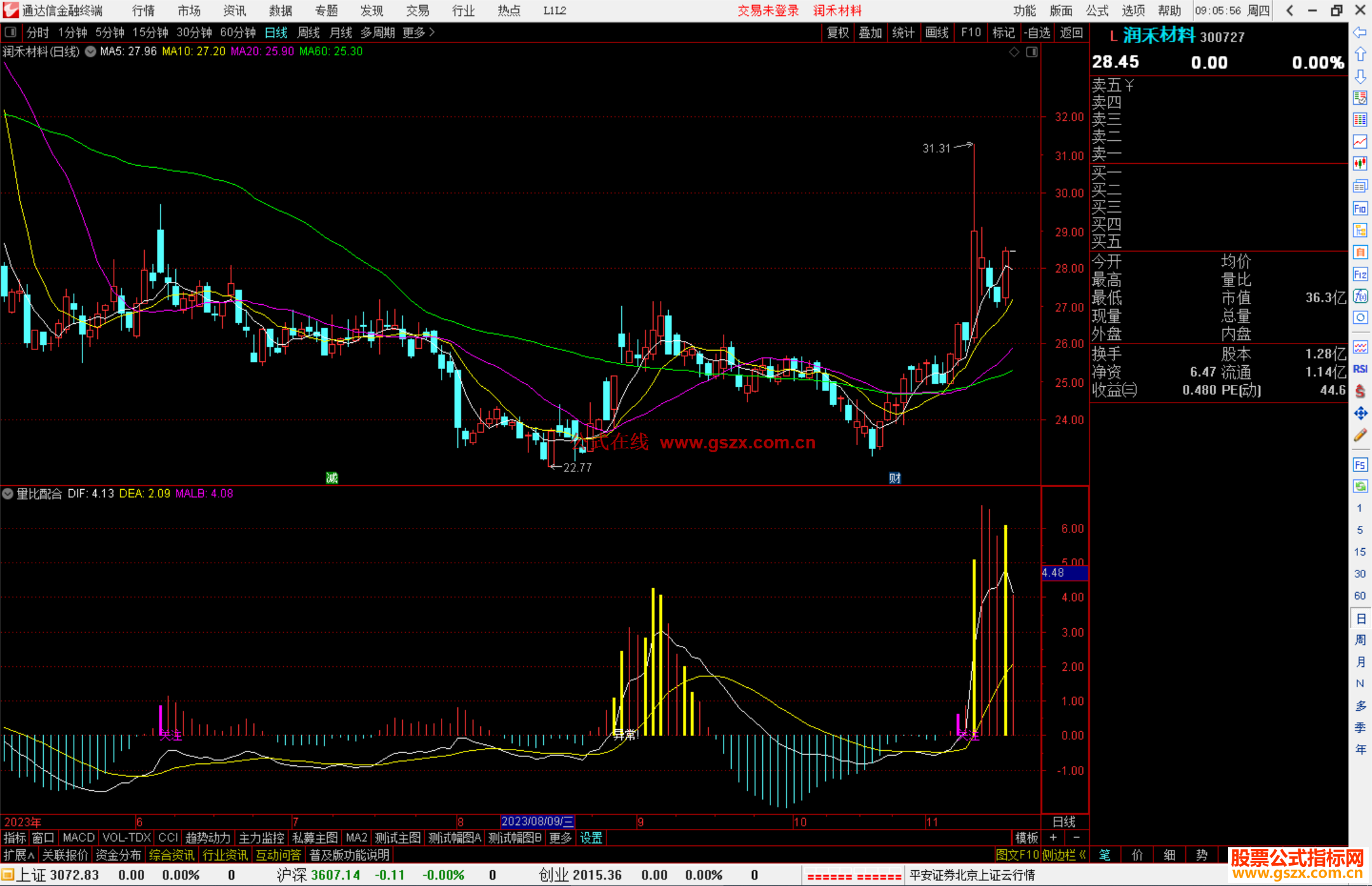Expand the 润禾材料(日线) indicator dropdown arrow
1372x886 pixels.
coord(90,52)
